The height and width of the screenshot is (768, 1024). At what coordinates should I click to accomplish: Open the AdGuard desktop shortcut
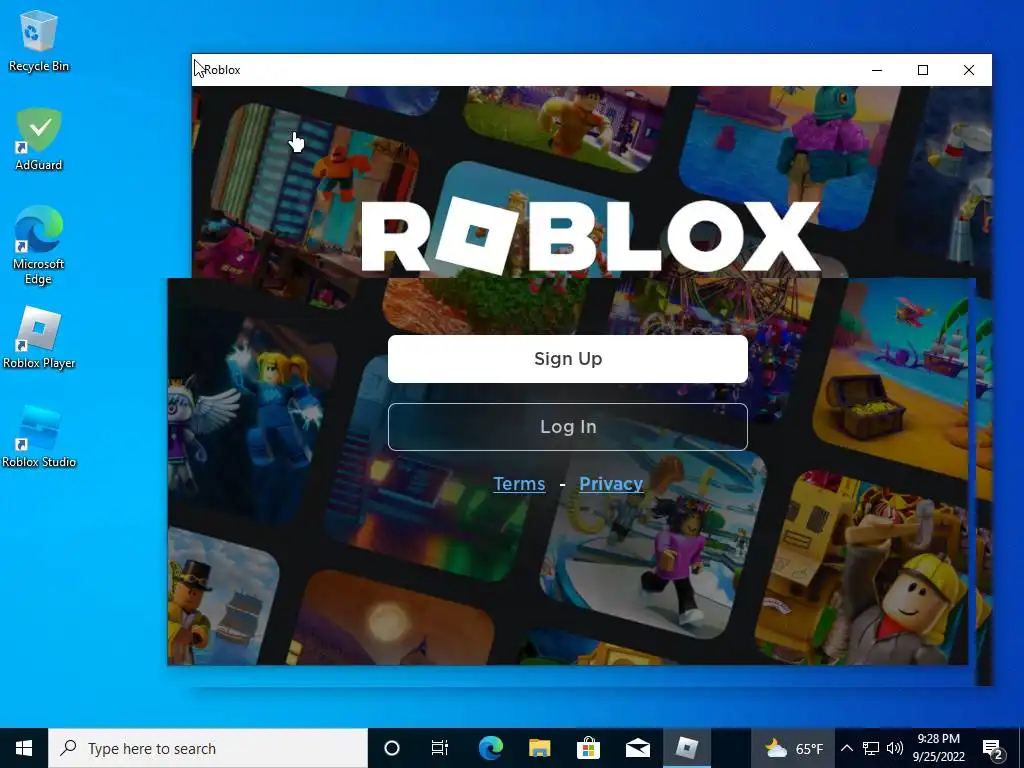click(39, 139)
